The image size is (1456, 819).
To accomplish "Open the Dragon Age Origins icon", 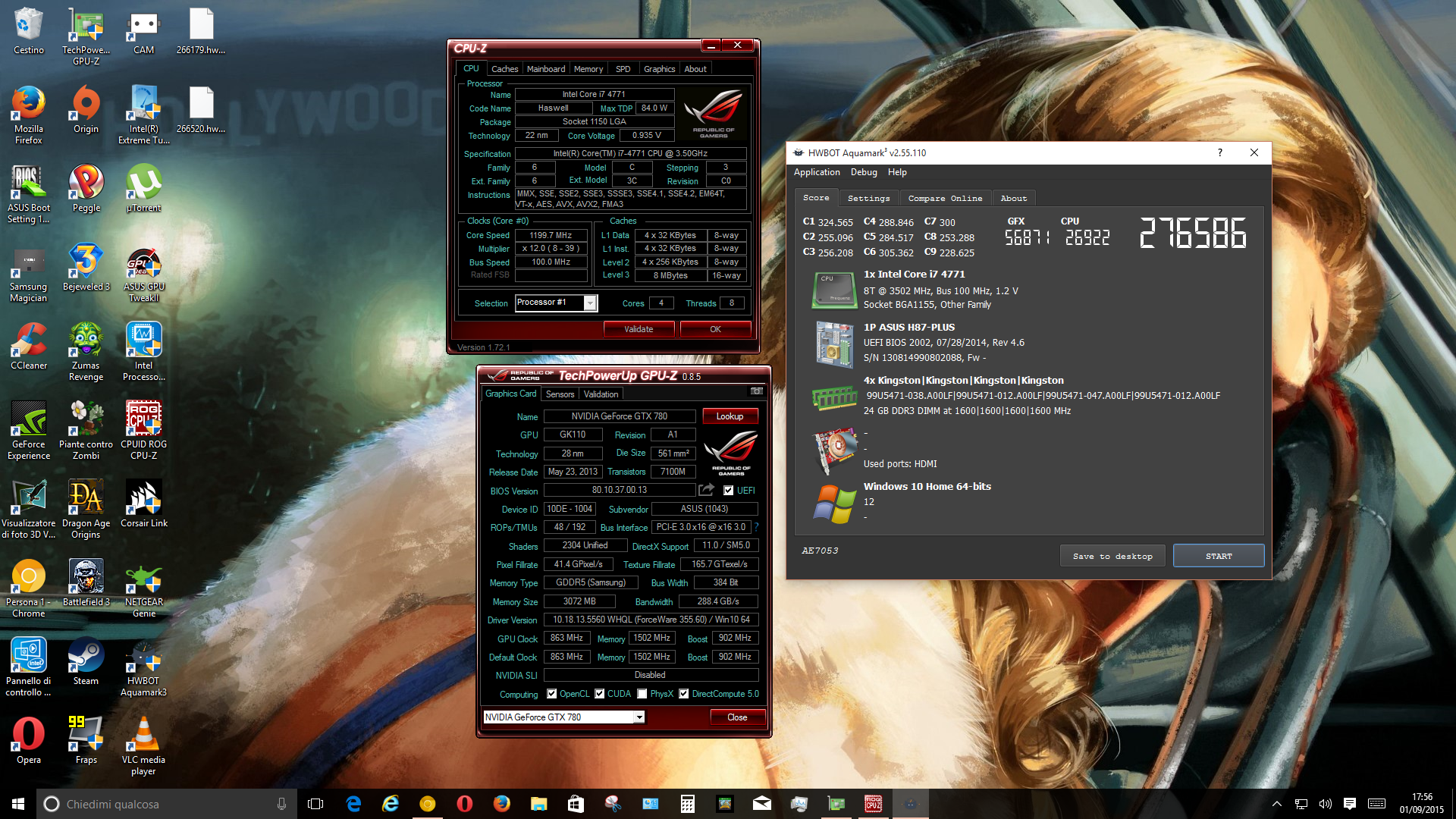I will click(x=86, y=509).
